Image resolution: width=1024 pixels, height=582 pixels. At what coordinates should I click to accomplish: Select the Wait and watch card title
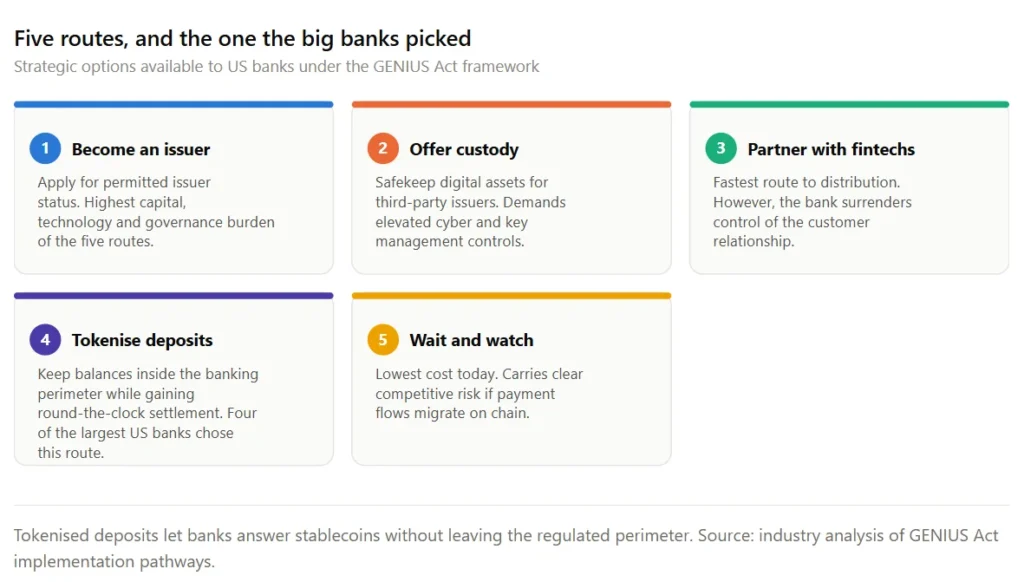pos(472,340)
